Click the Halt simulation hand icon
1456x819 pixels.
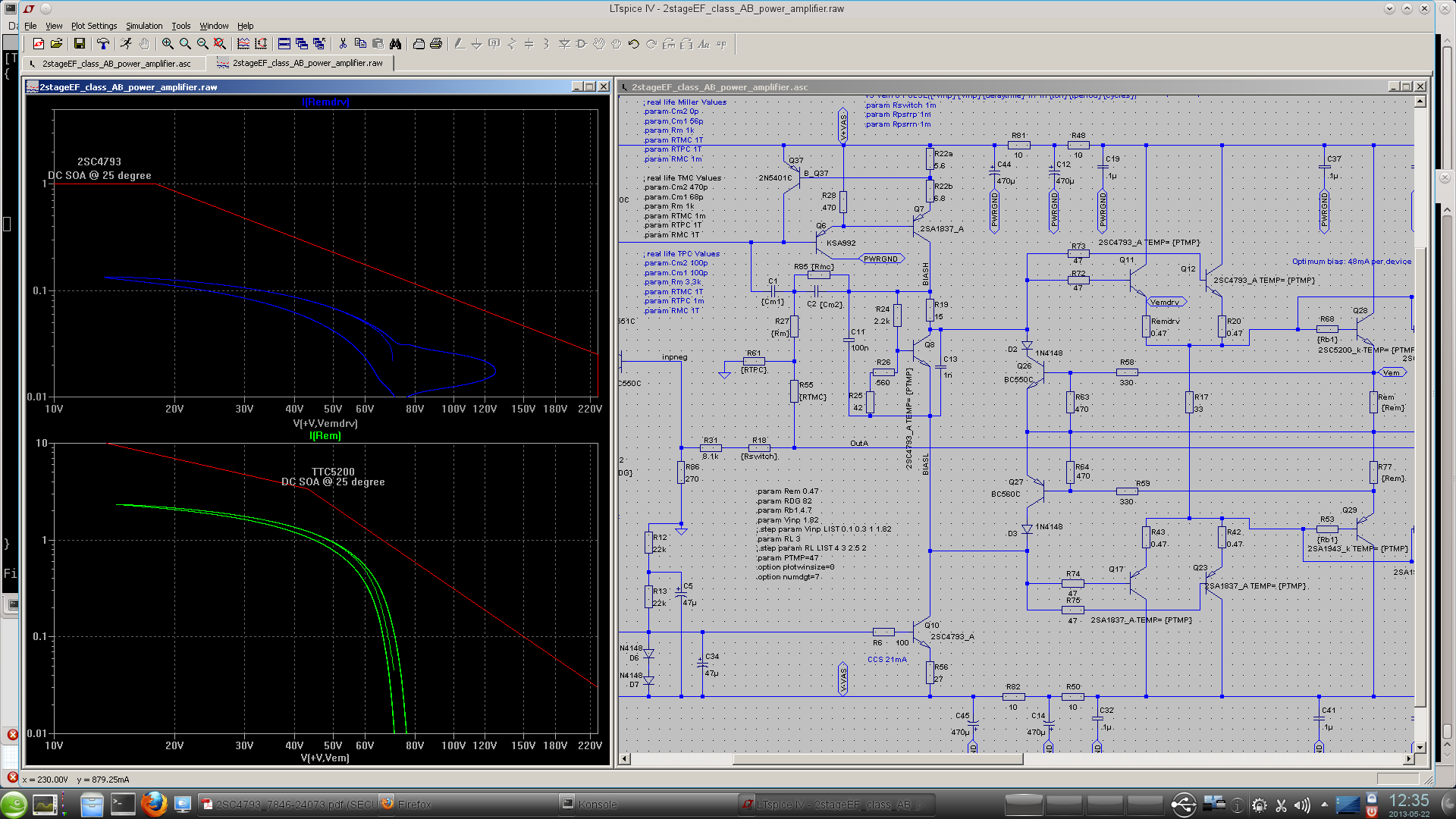tap(144, 44)
